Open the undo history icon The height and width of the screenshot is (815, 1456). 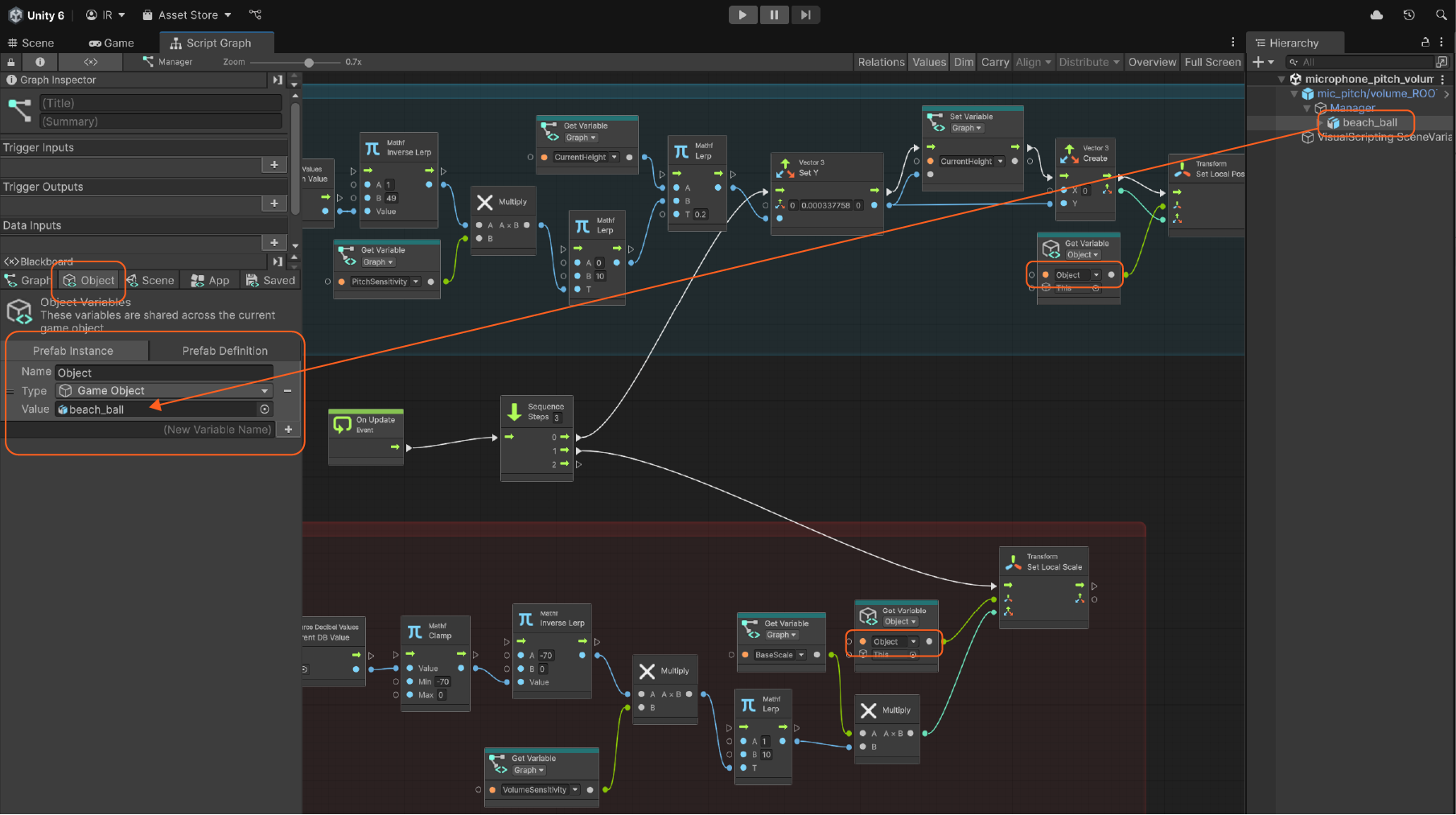click(x=1409, y=14)
